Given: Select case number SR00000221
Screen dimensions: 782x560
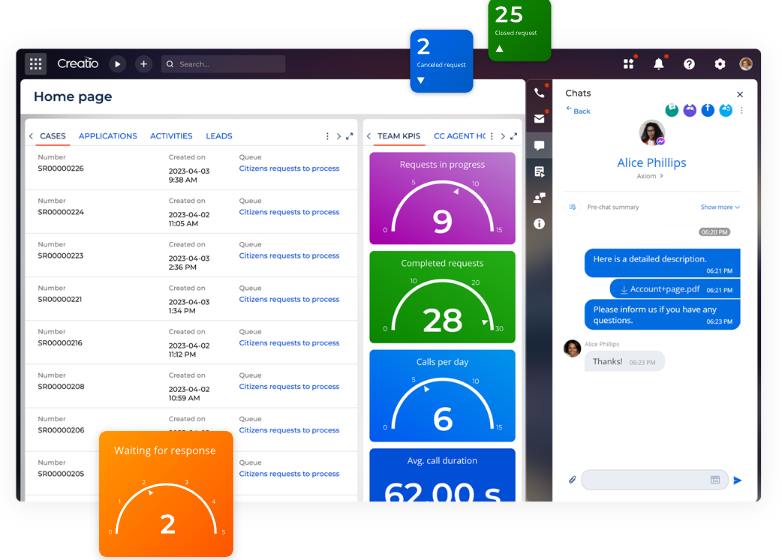Looking at the screenshot, I should click(60, 299).
